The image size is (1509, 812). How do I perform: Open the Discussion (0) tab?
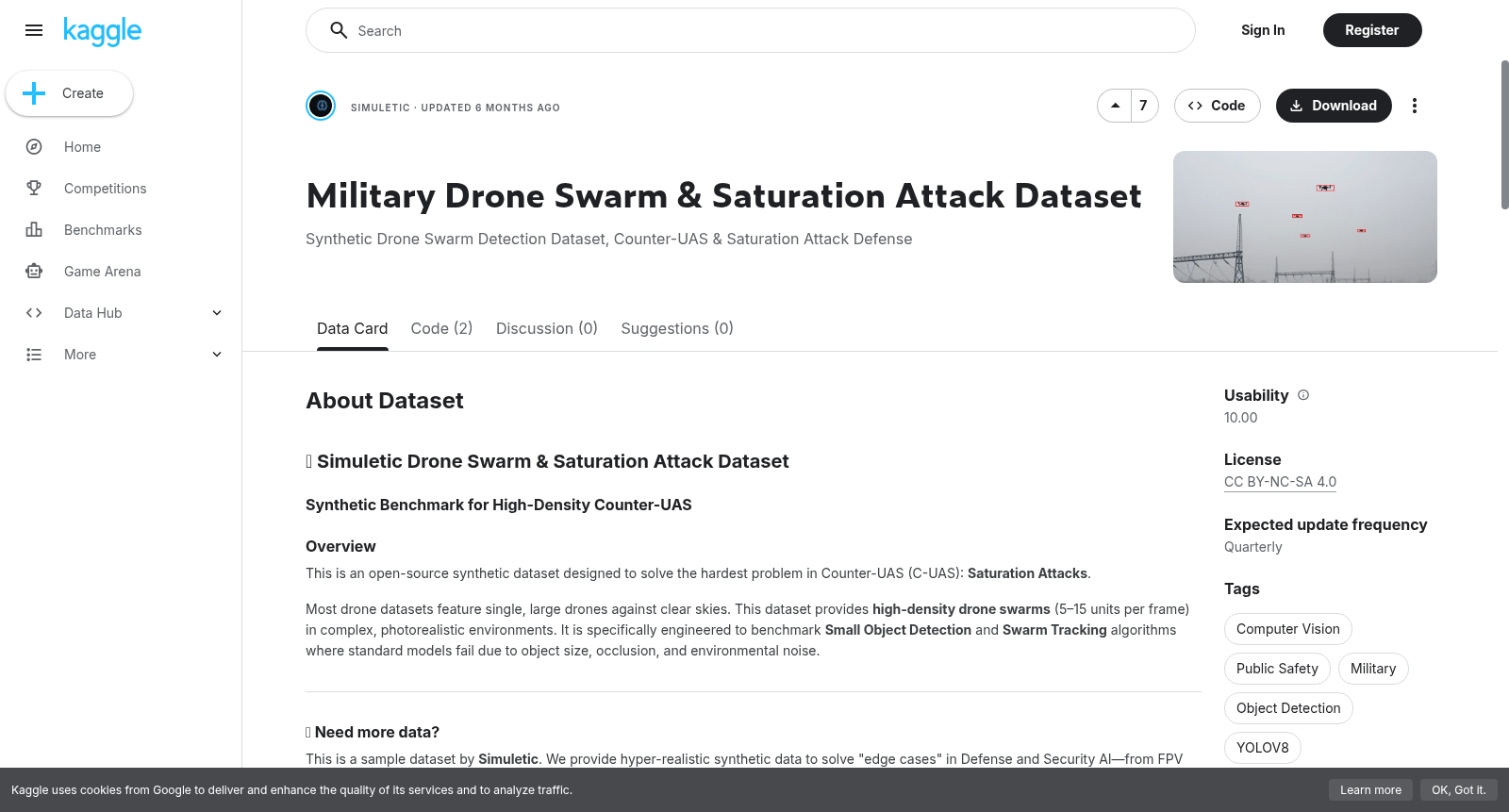pos(547,328)
